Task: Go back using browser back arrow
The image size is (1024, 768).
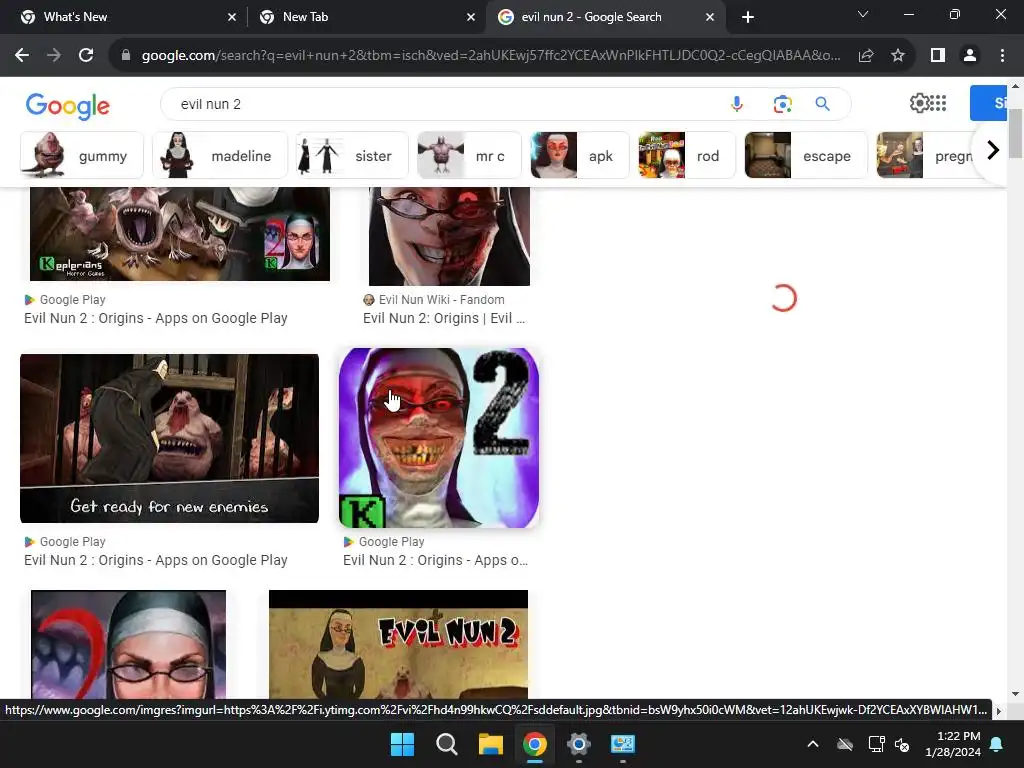Action: point(22,56)
